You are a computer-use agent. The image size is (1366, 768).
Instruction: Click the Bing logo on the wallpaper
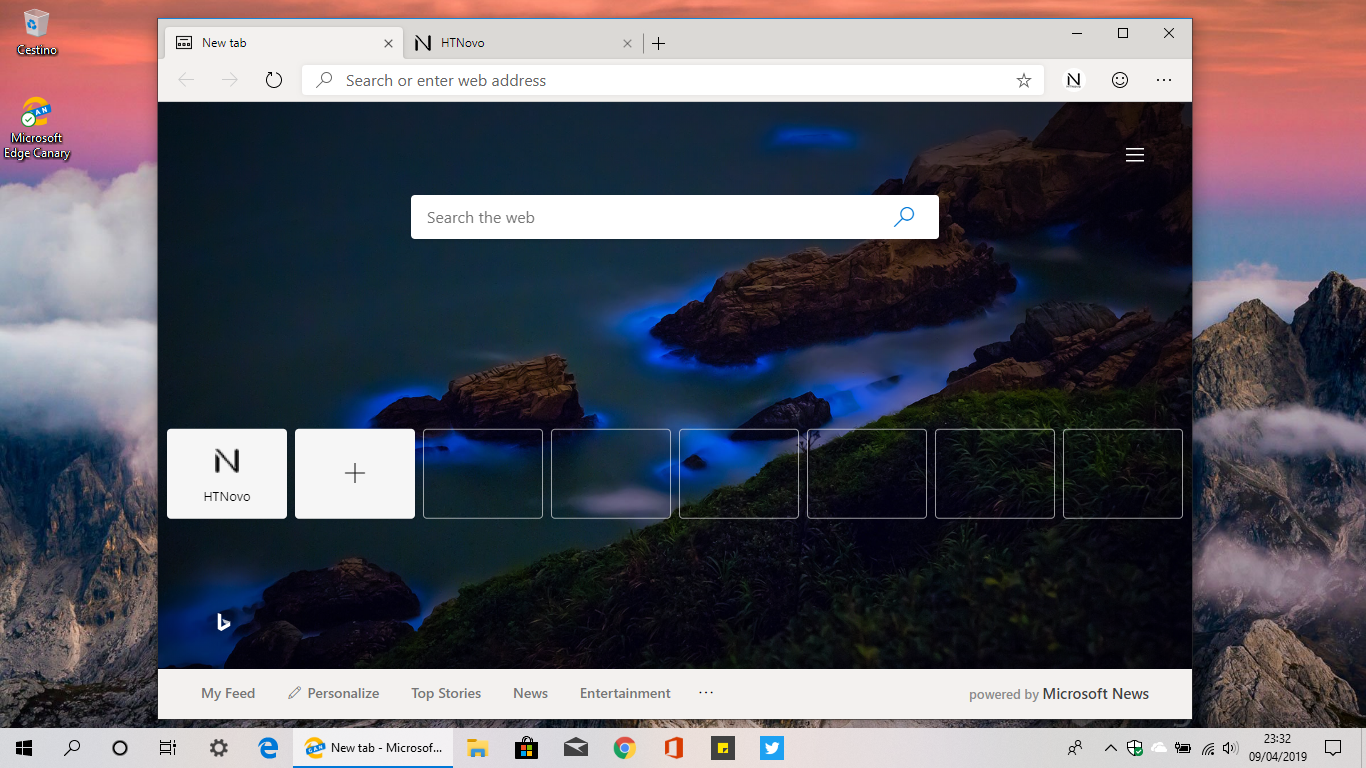222,621
